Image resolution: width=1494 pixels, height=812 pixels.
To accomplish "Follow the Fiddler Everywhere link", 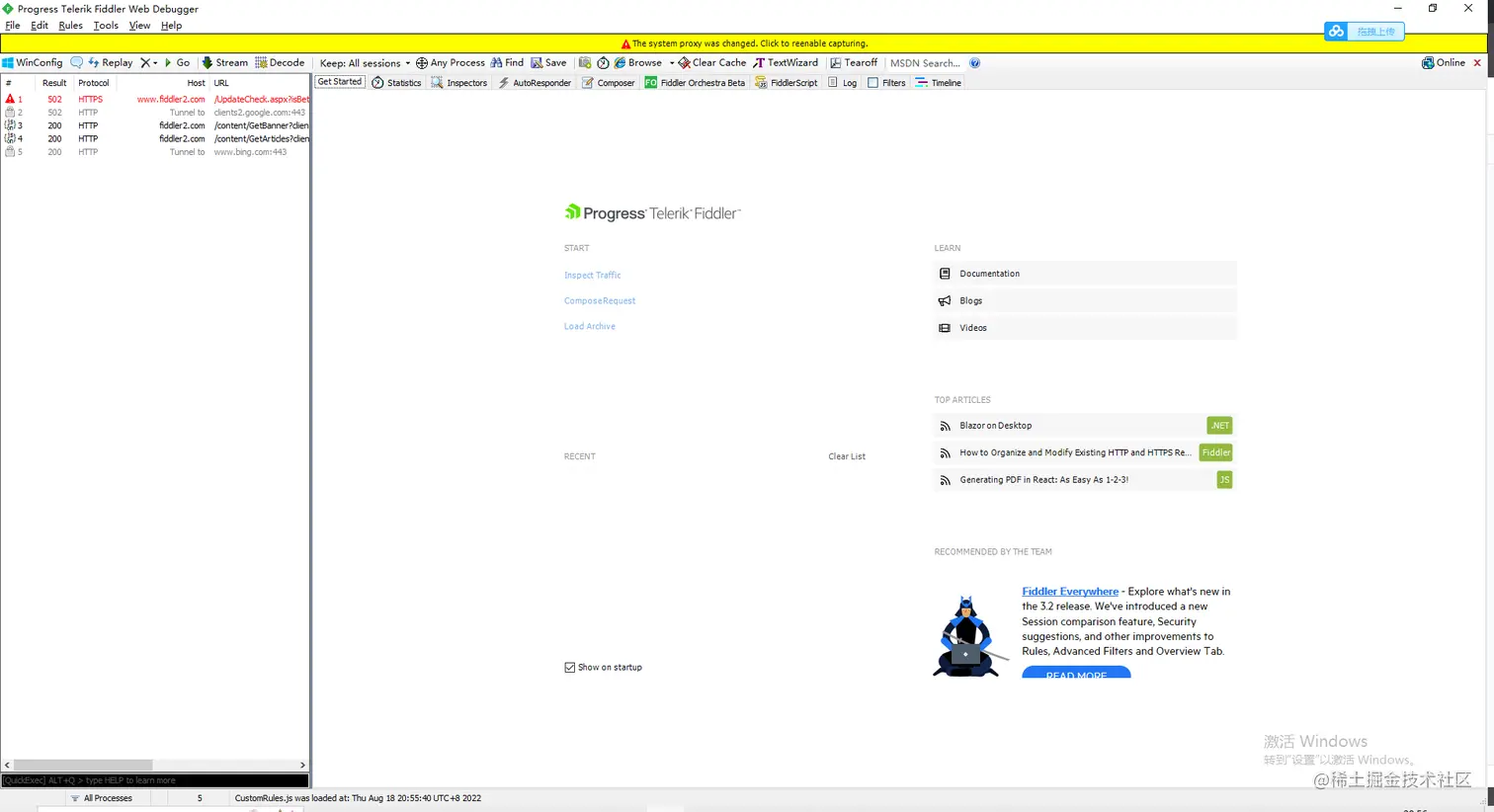I will point(1070,592).
